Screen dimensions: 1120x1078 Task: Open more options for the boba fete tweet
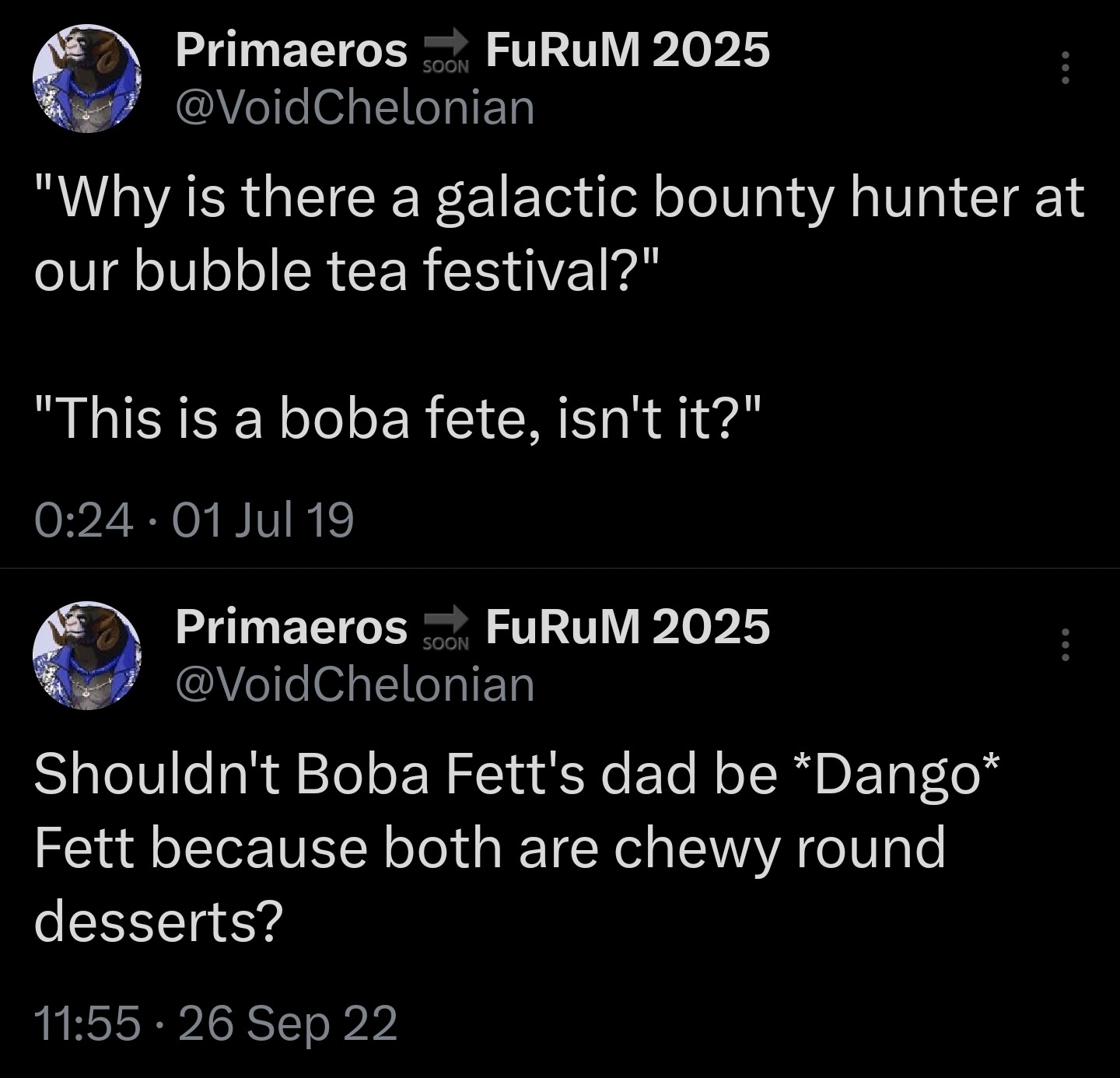click(x=1066, y=68)
